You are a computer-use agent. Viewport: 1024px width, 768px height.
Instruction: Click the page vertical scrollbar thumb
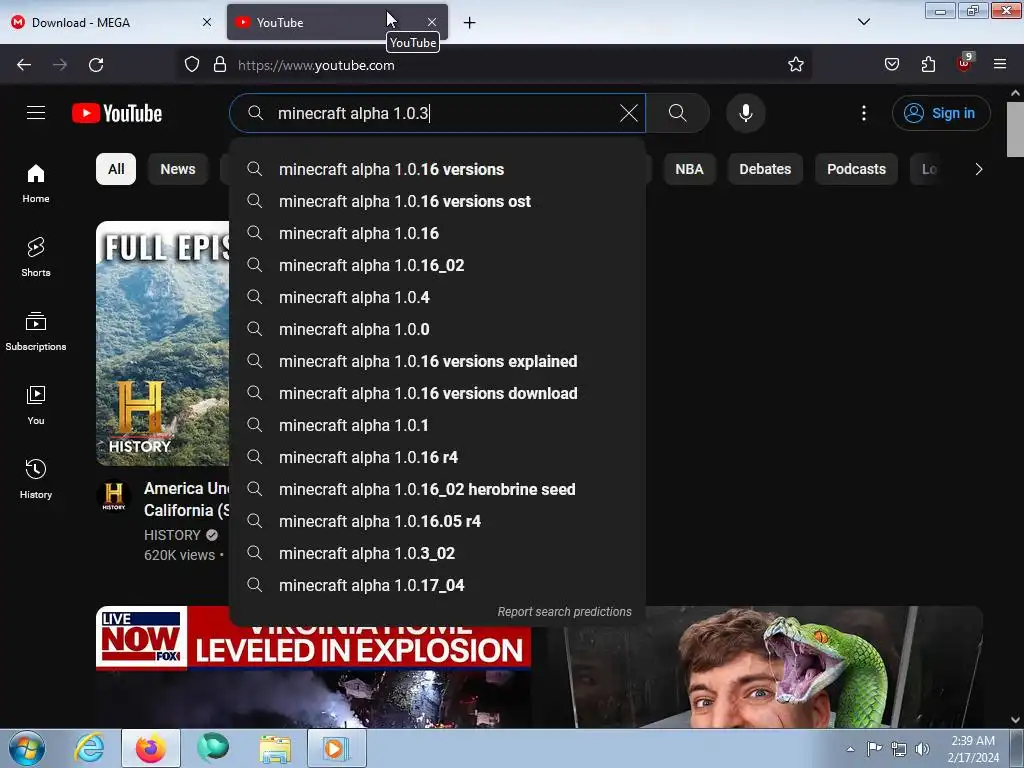[x=1016, y=129]
